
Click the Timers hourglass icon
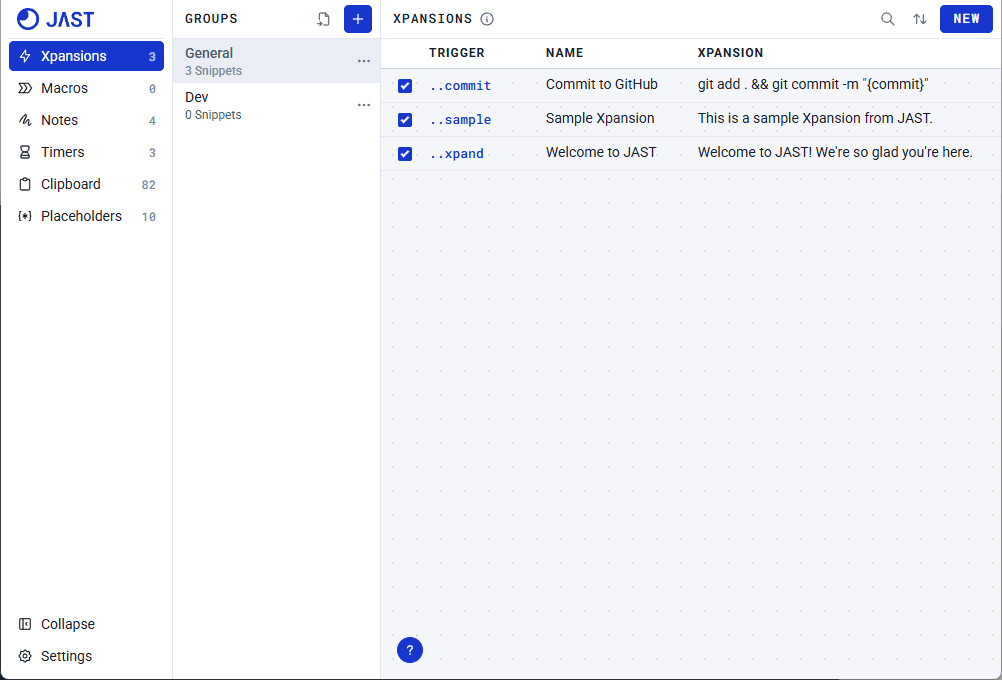25,152
